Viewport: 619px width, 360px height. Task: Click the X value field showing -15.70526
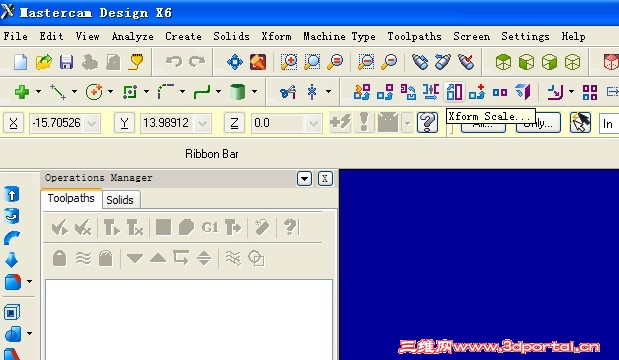(65, 123)
